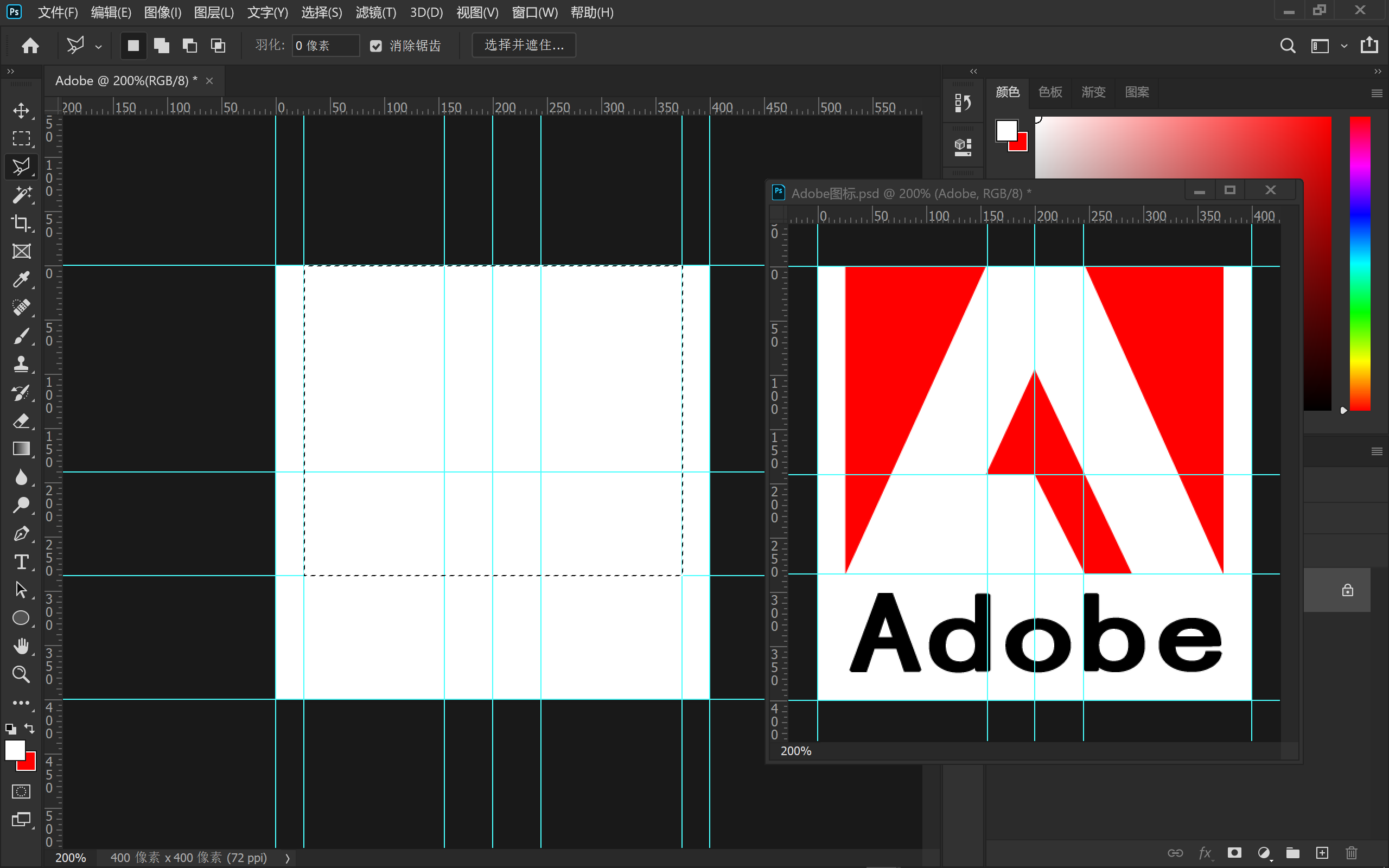Select the Polygonal Lasso tool in toolbox

[x=21, y=167]
